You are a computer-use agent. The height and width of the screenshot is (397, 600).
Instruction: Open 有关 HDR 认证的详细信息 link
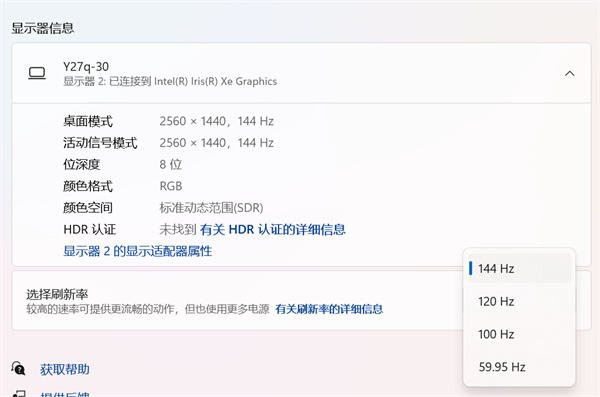[272, 229]
